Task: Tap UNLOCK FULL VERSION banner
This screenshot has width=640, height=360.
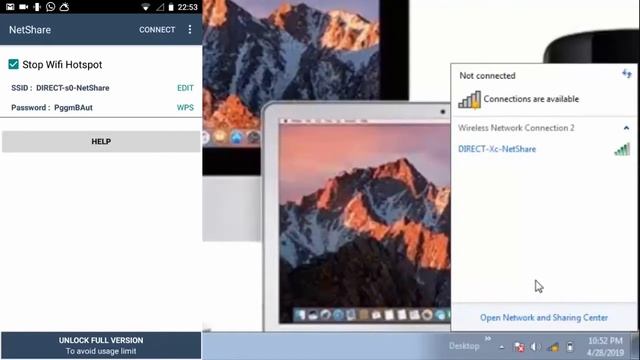Action: click(101, 345)
